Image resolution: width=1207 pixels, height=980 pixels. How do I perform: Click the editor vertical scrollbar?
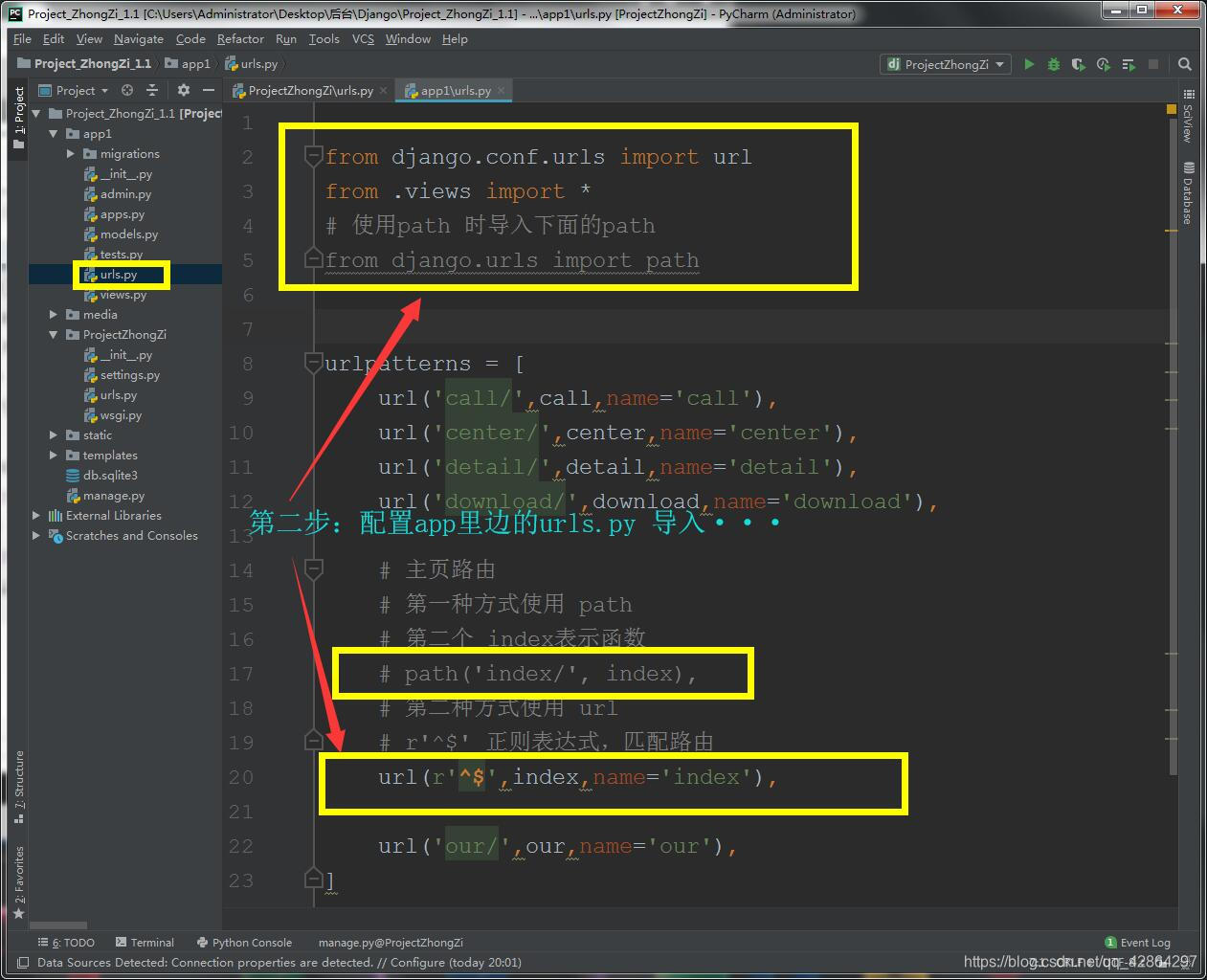point(1172,445)
